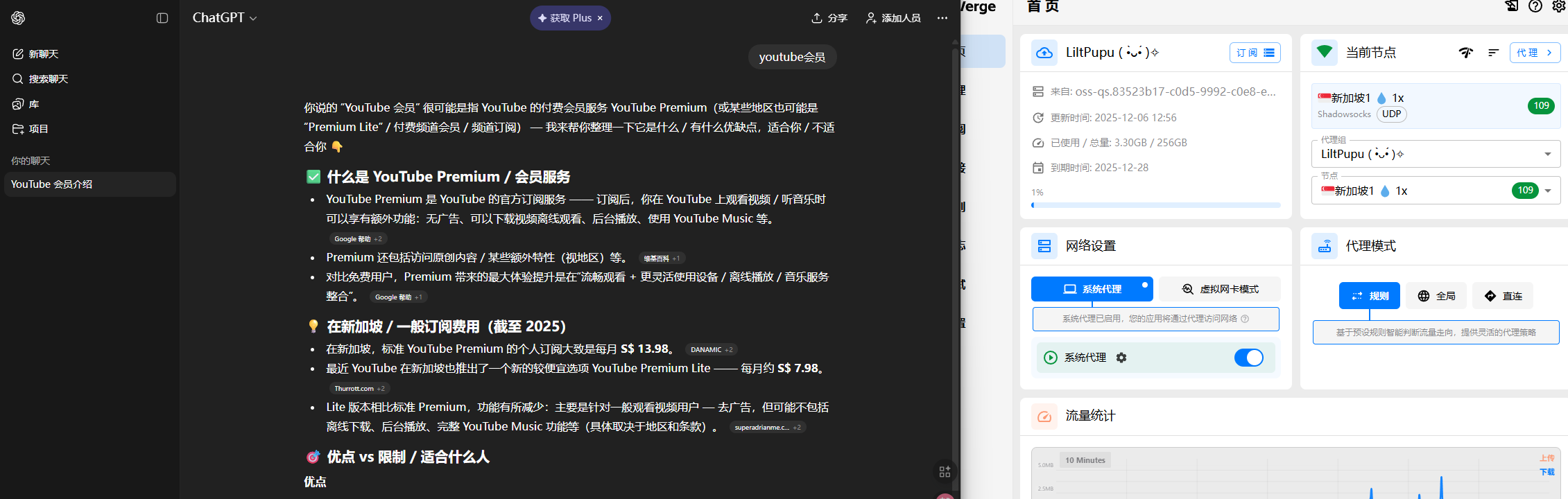The height and width of the screenshot is (499, 1568).
Task: Expand the node selection dropdown
Action: 1547,191
